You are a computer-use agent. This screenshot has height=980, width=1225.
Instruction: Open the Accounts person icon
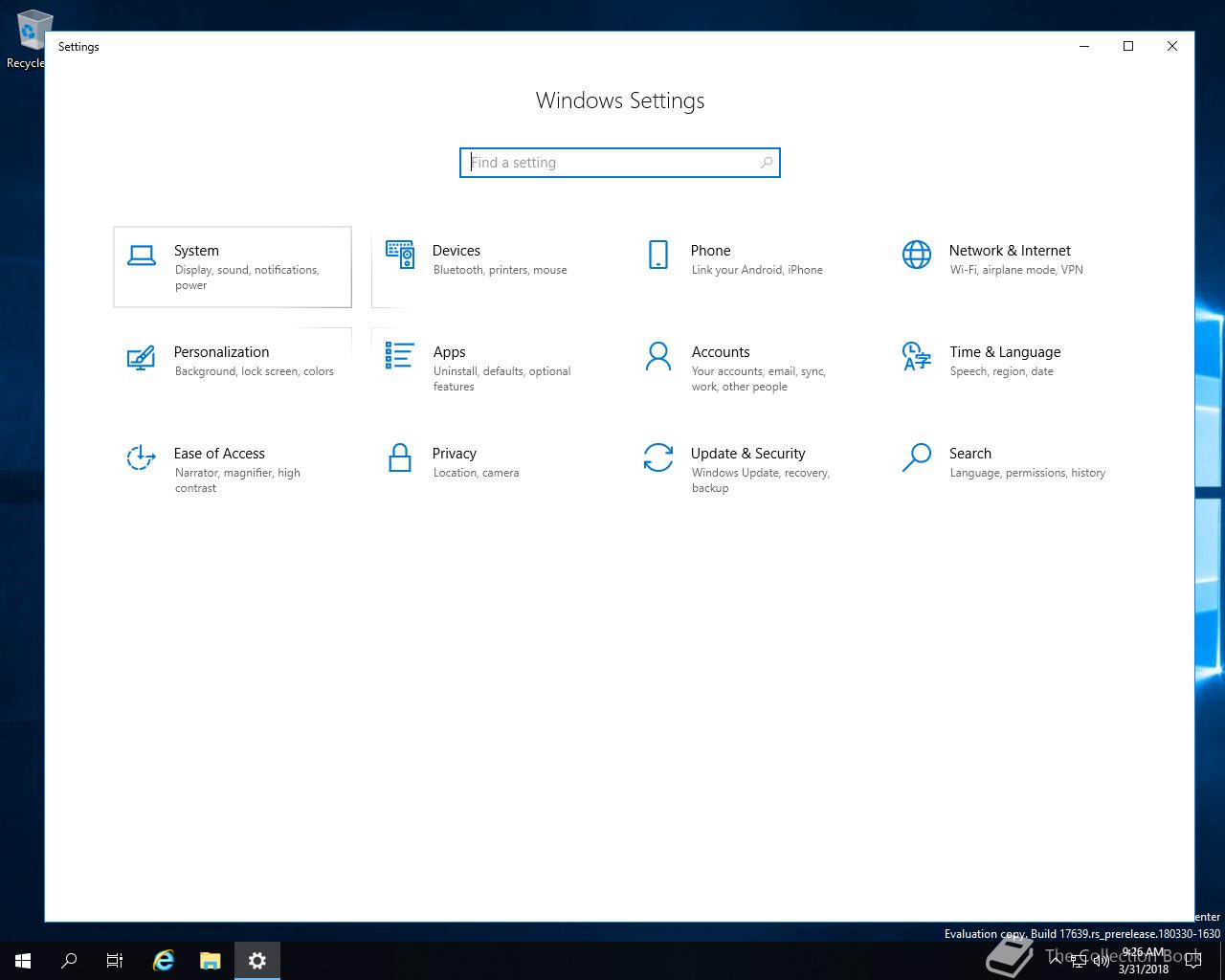coord(658,356)
